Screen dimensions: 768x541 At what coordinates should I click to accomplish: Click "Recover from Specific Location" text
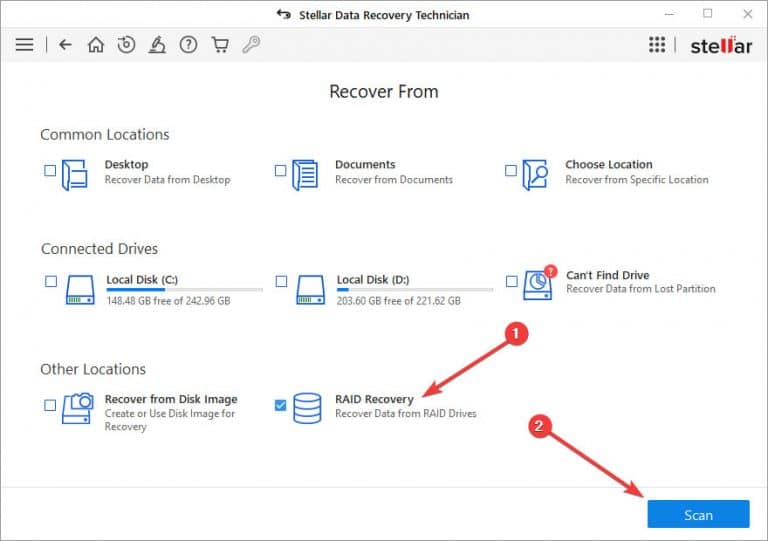point(637,180)
